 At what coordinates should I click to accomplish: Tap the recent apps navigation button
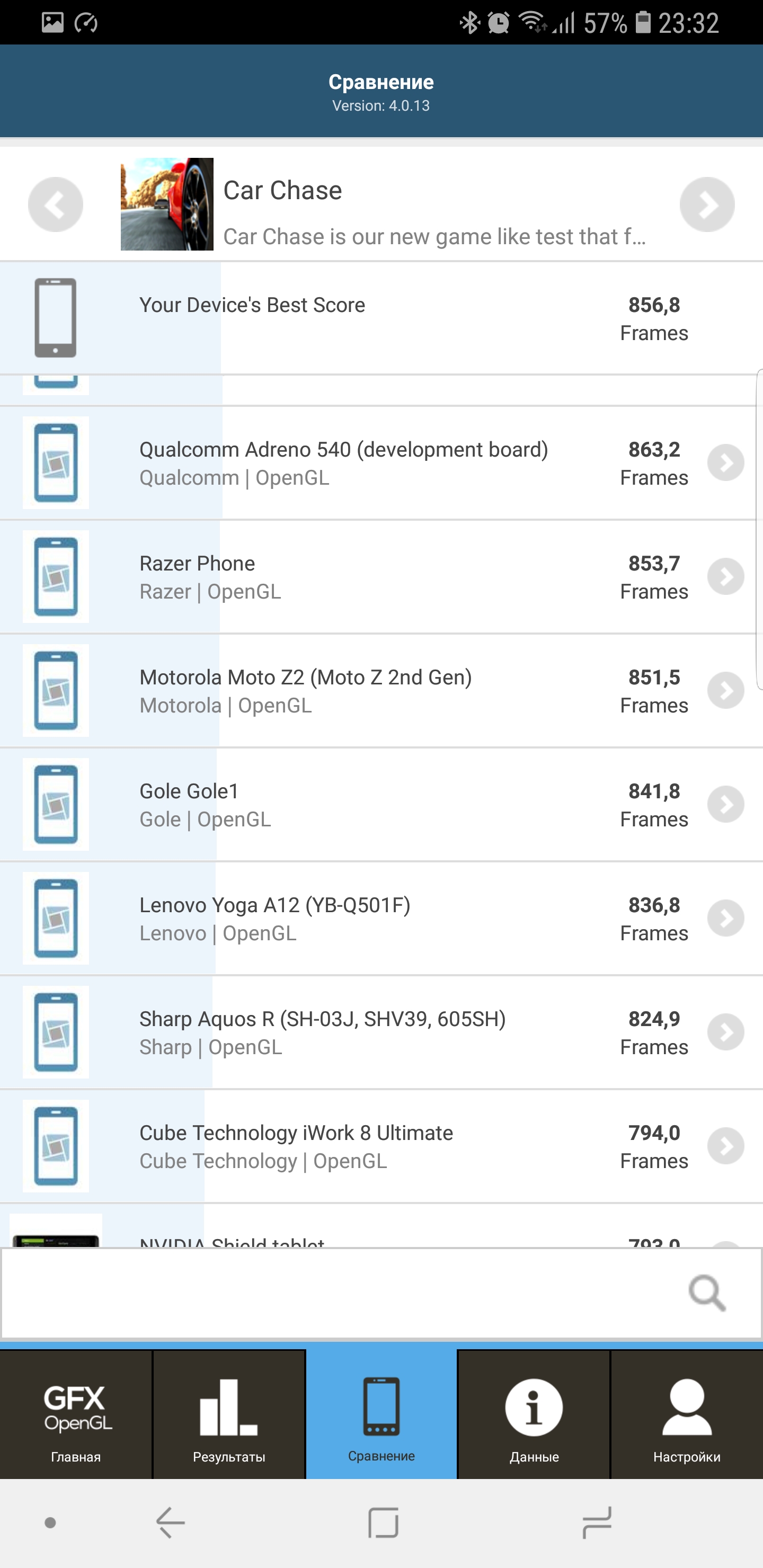click(597, 1522)
